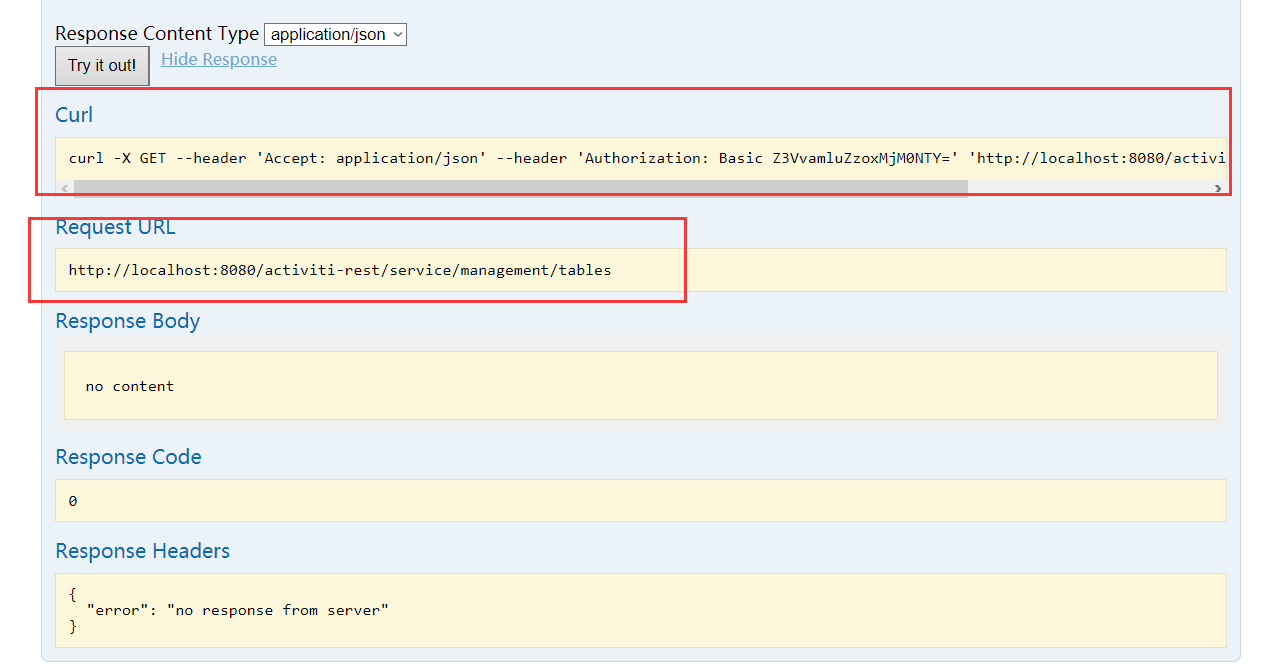The width and height of the screenshot is (1264, 666).
Task: Open the Response Content Type dropdown
Action: pyautogui.click(x=335, y=35)
